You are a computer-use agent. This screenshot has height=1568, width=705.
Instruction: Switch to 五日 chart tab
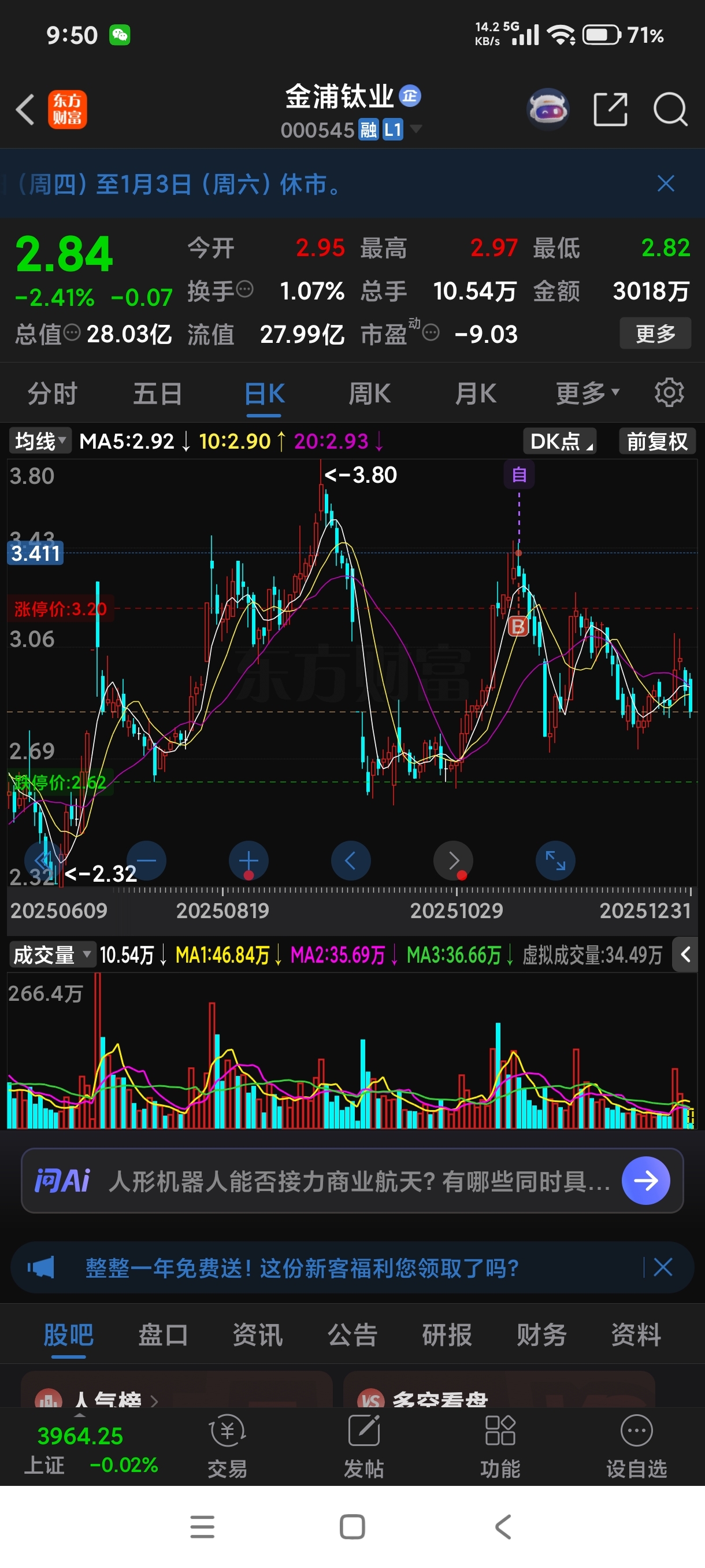point(158,393)
